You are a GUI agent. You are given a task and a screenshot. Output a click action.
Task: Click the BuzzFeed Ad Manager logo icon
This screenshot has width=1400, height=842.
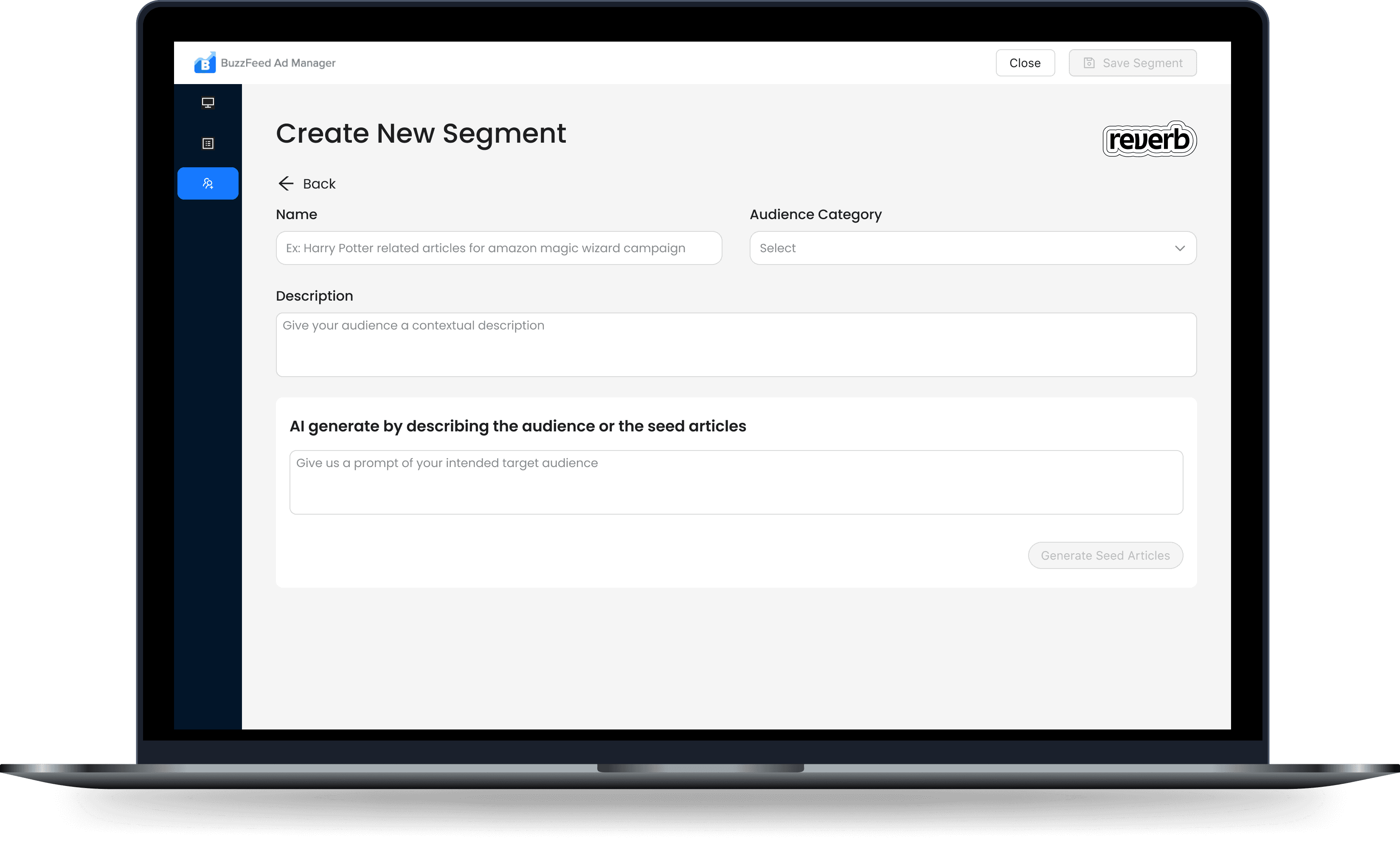[205, 63]
